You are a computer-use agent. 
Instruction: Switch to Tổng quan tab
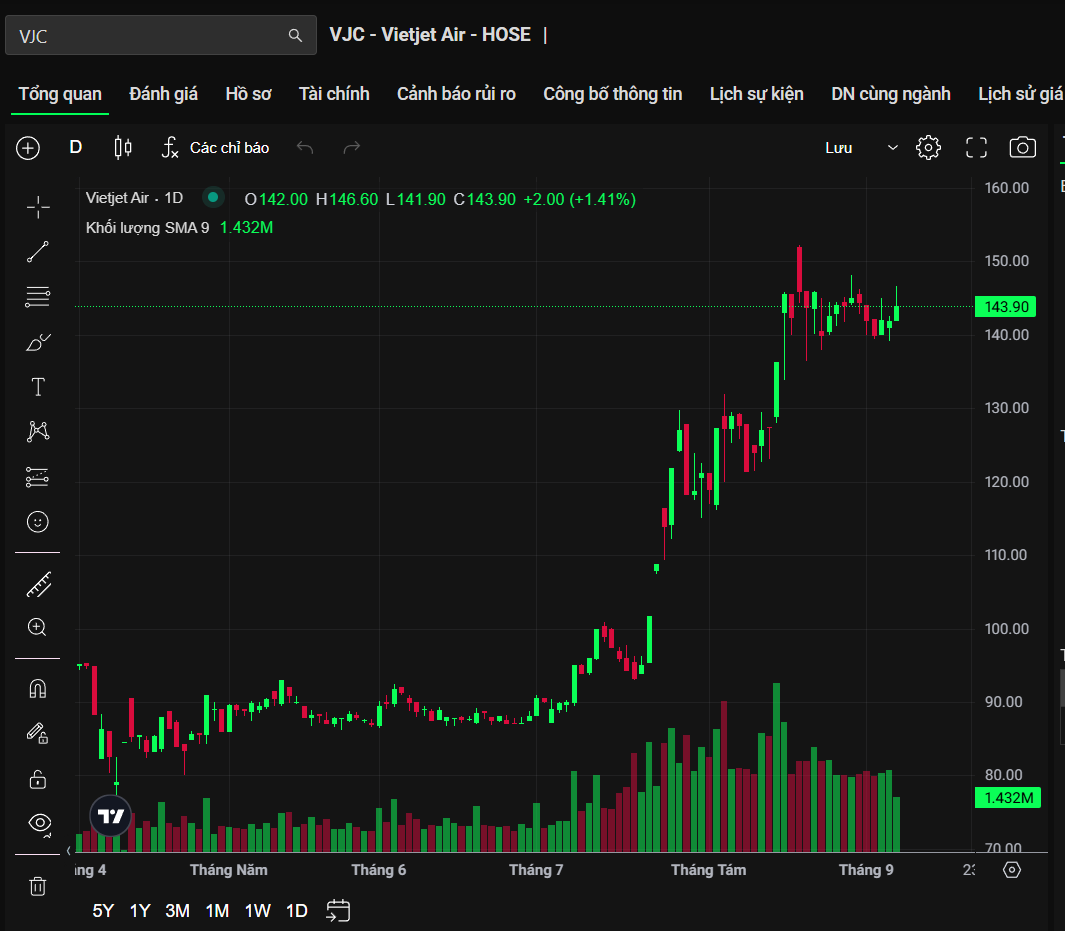tap(60, 94)
